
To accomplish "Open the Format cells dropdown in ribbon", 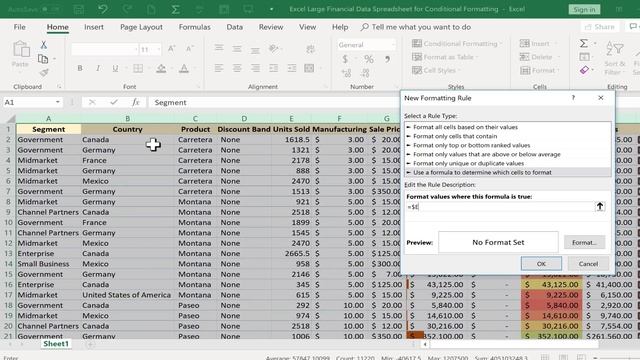I will (x=539, y=71).
